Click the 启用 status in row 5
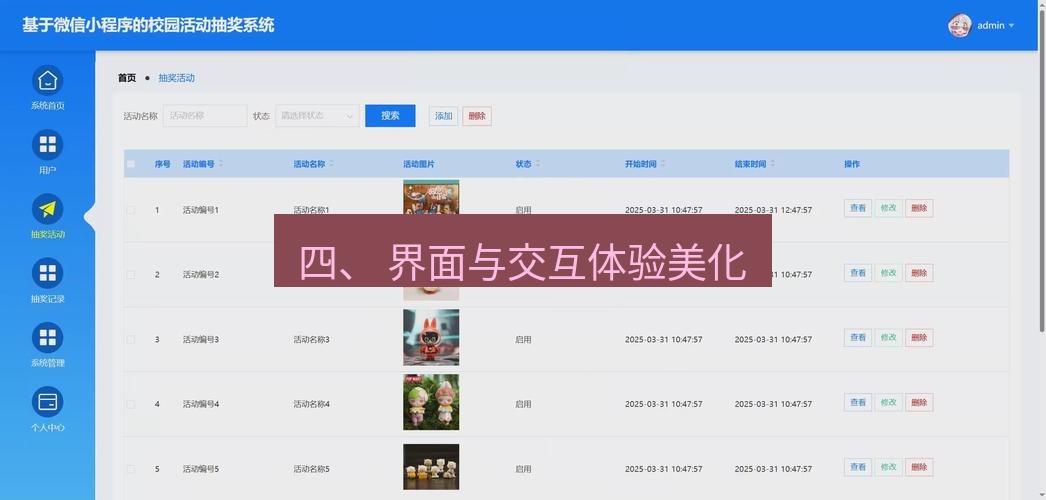The width and height of the screenshot is (1046, 500). coord(523,469)
